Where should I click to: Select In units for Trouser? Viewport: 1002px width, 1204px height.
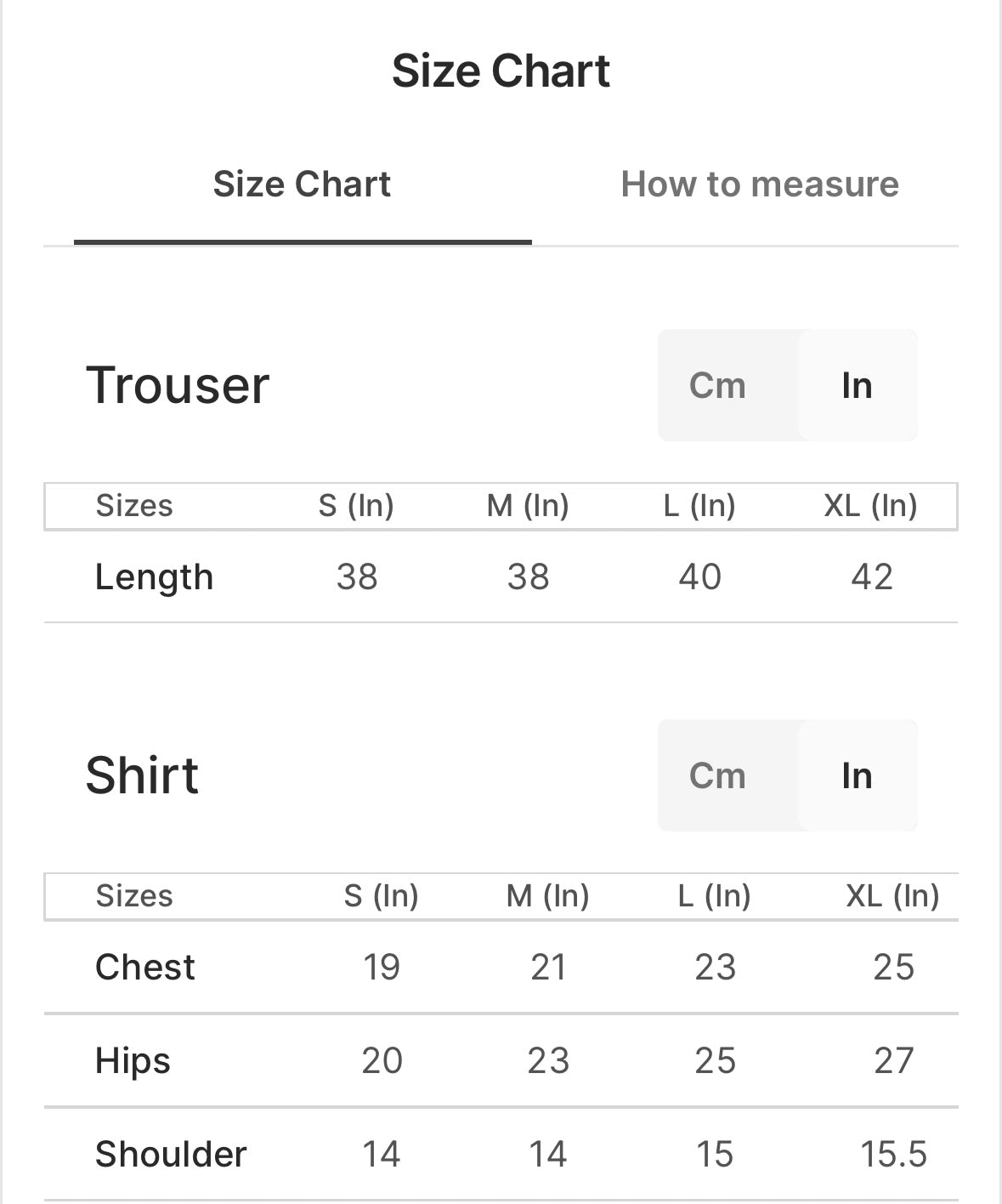(x=857, y=385)
